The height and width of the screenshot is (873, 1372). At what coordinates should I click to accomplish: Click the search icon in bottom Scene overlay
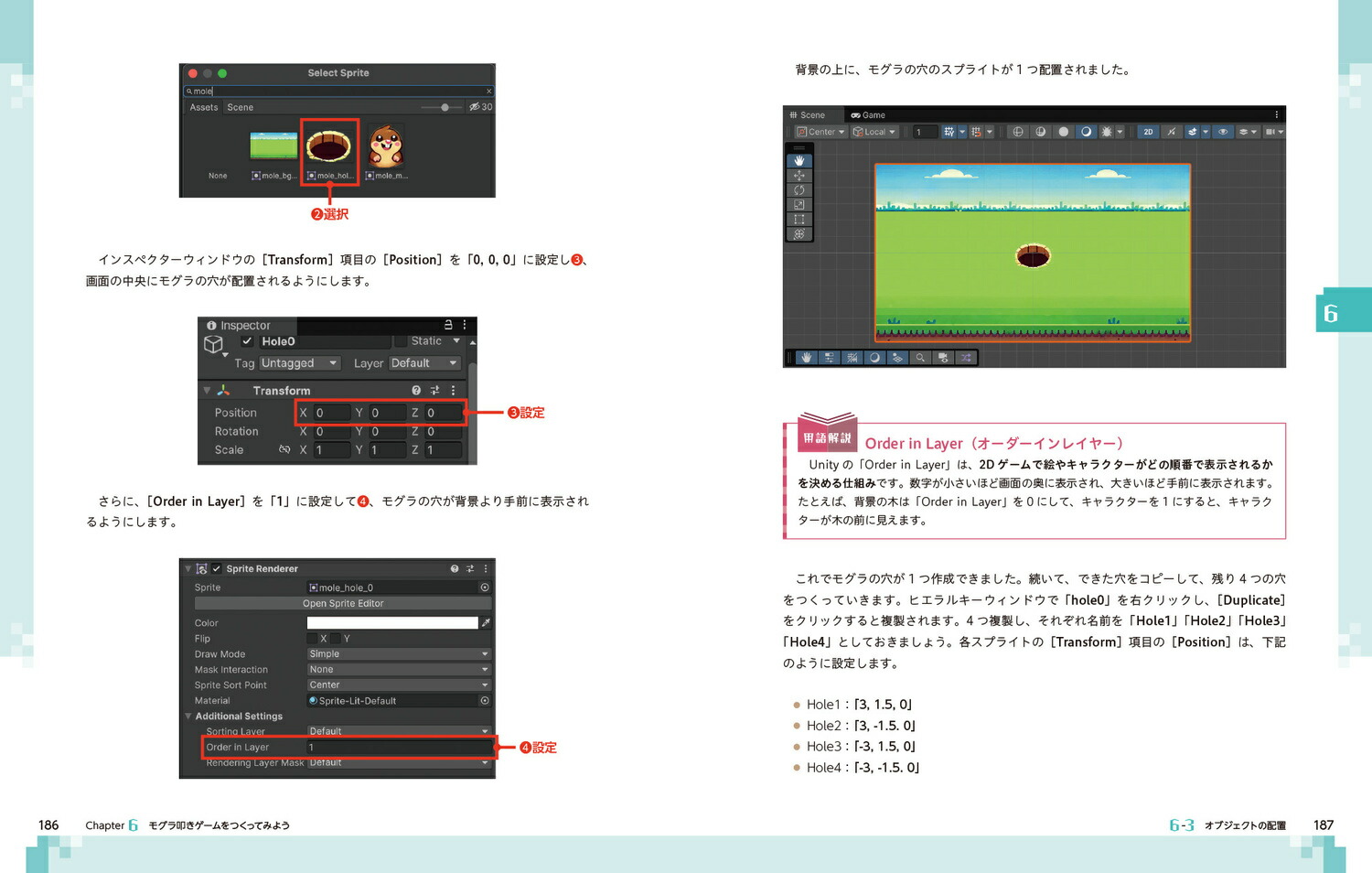coord(920,358)
